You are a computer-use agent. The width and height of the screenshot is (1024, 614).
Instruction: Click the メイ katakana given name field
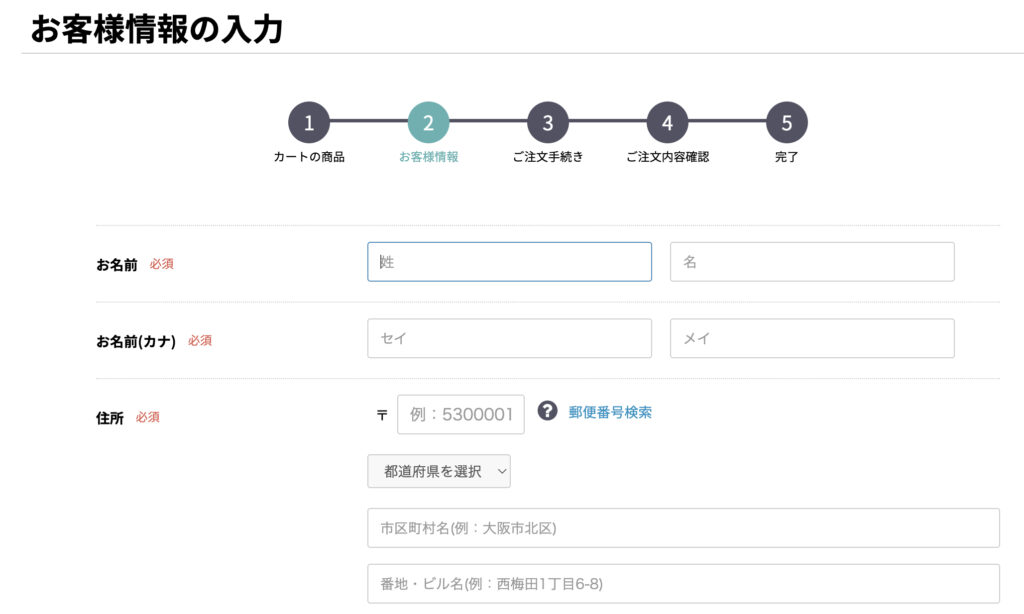click(x=812, y=339)
